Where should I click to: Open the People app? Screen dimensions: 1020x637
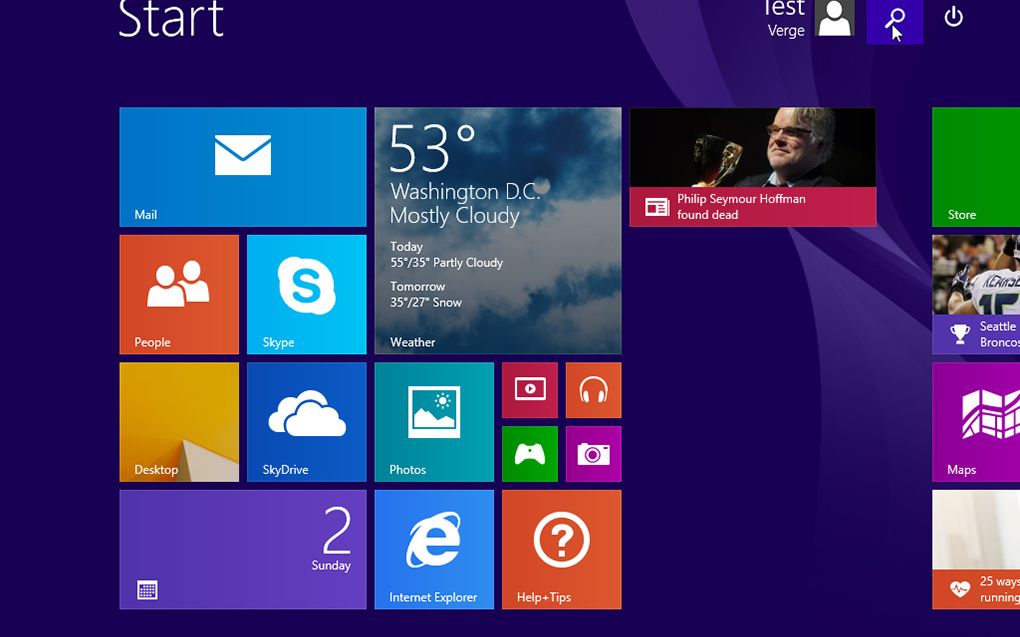(179, 293)
